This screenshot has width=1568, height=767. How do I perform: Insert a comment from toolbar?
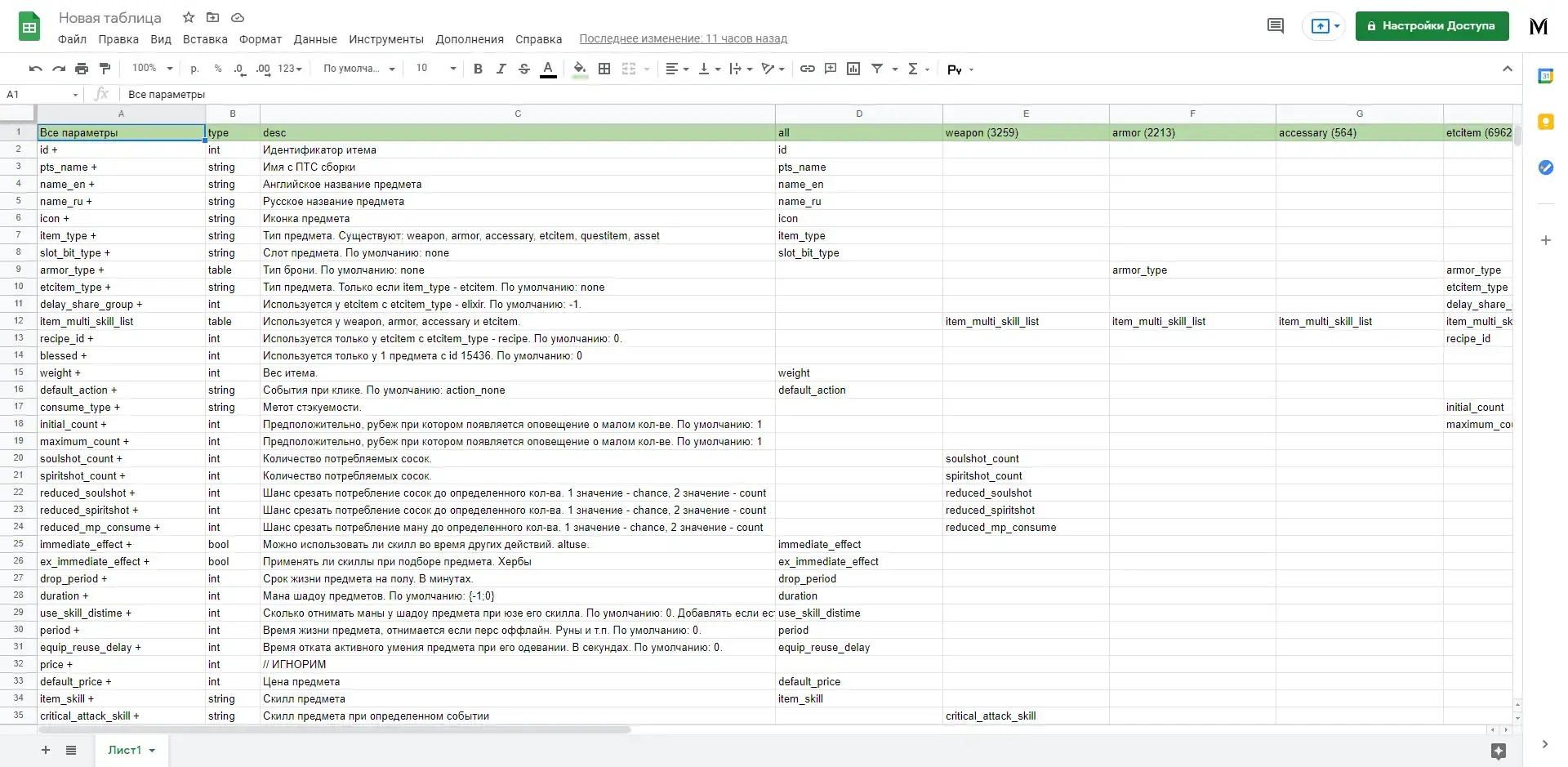(x=831, y=69)
